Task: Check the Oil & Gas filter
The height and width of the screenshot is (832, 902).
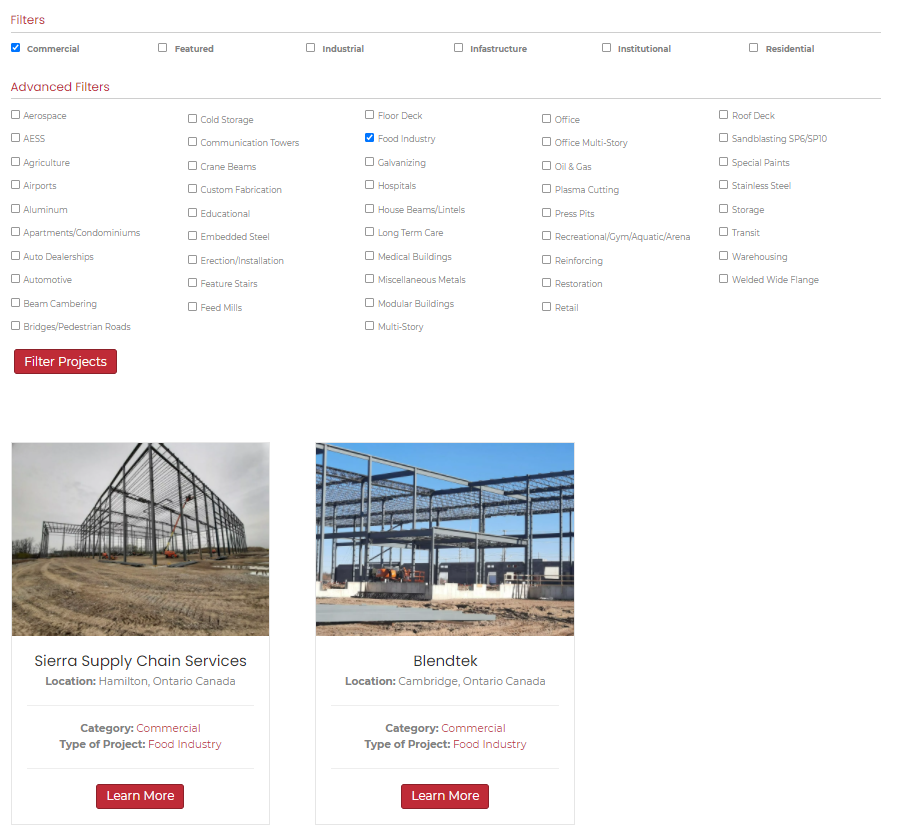Action: pyautogui.click(x=546, y=166)
